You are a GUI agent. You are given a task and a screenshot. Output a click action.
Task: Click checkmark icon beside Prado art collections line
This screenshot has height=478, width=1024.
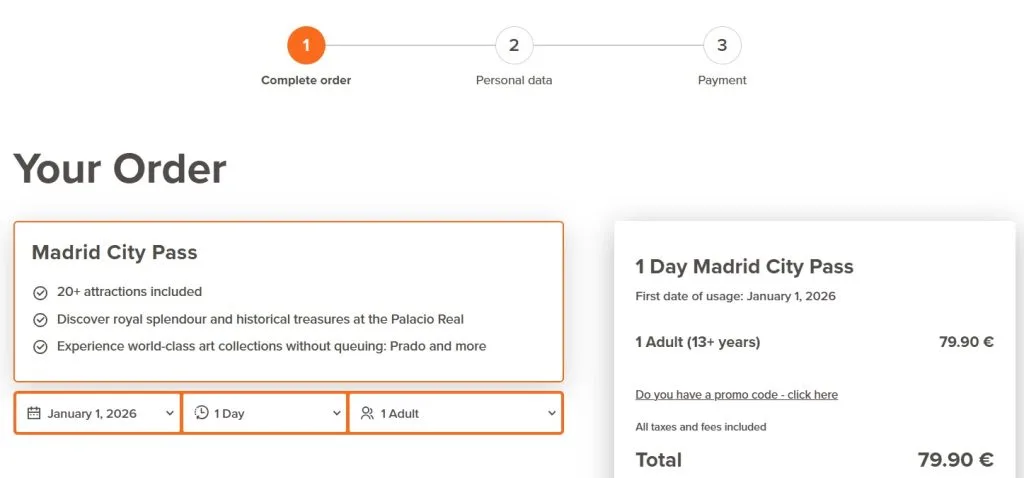[40, 347]
